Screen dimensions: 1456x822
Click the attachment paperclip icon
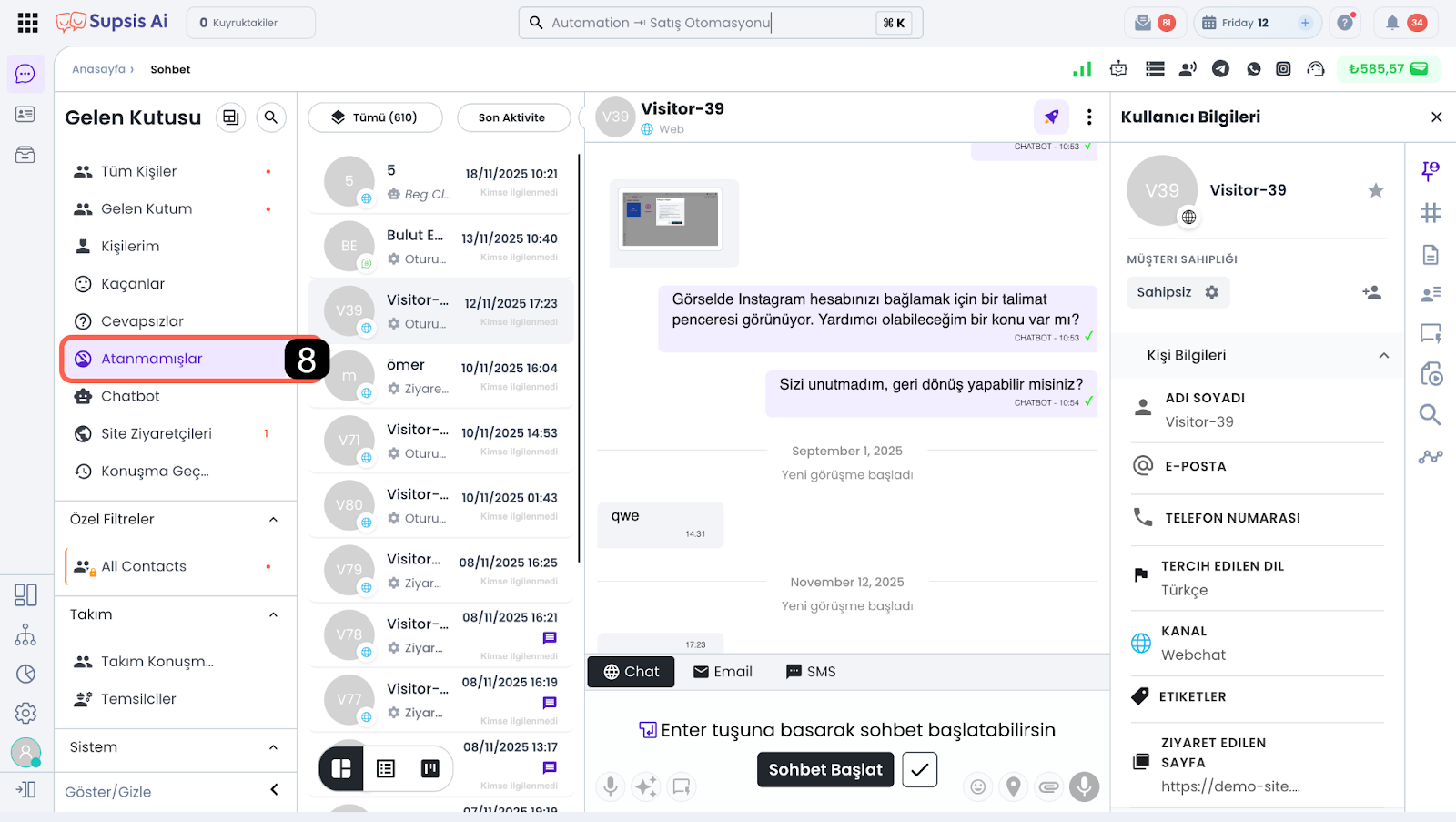pyautogui.click(x=1048, y=786)
